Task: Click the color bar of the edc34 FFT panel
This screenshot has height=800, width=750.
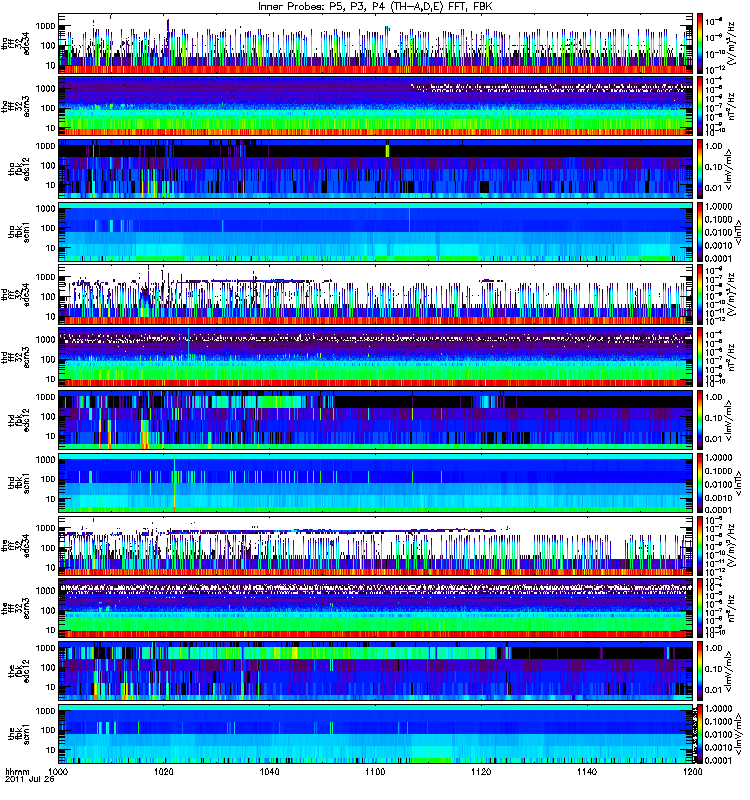Action: (701, 546)
